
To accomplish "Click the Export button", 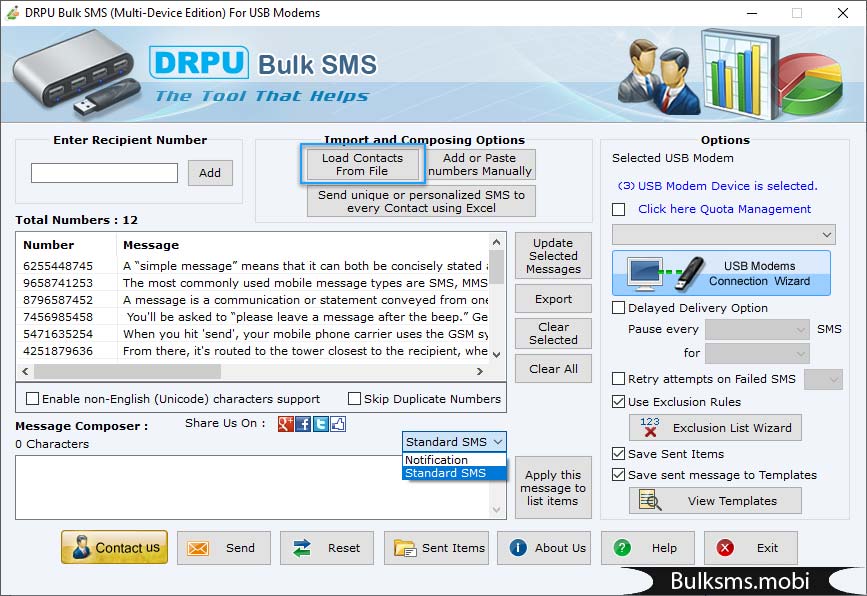I will (x=553, y=299).
